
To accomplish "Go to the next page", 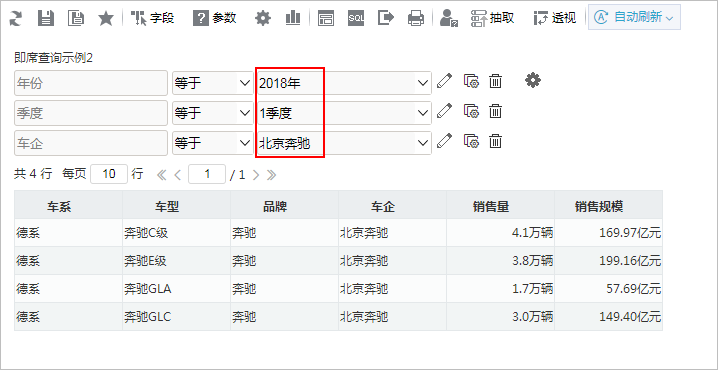I will 256,174.
